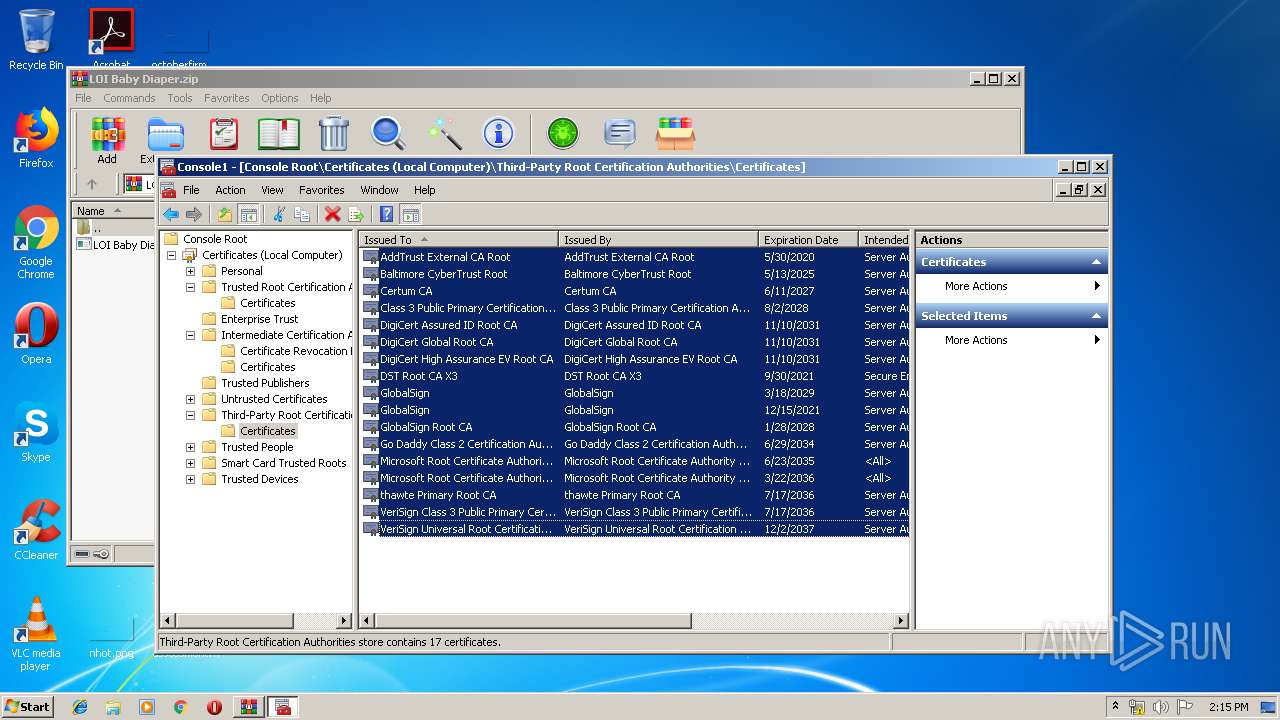The image size is (1280, 720).
Task: Select the Certum CA certificate row
Action: [x=635, y=291]
